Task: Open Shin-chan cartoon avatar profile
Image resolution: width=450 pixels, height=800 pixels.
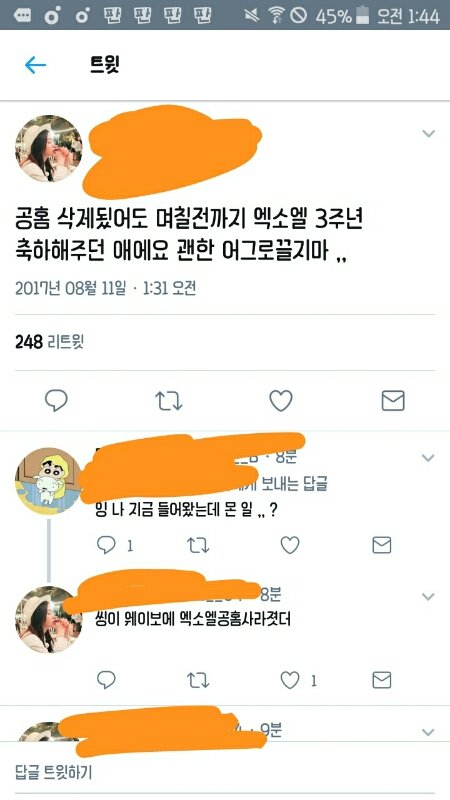Action: click(48, 481)
